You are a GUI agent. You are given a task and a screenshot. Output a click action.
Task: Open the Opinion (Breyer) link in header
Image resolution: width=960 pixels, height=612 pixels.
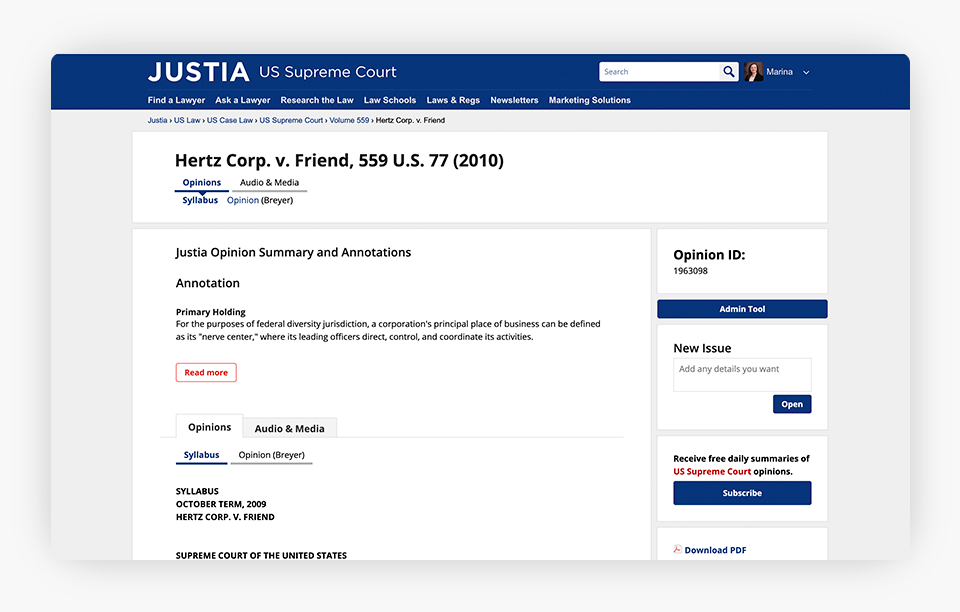tap(259, 200)
